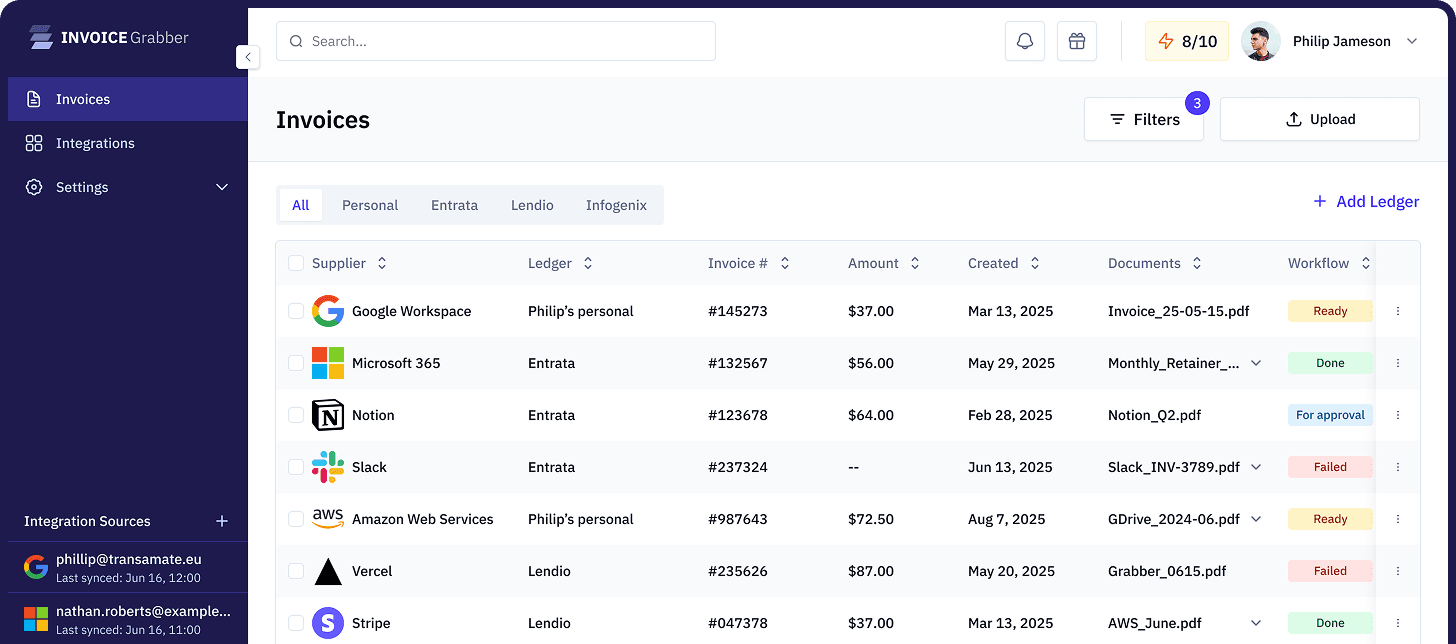The height and width of the screenshot is (644, 1456).
Task: Check the checkbox on the Notion invoice row
Action: click(x=296, y=415)
